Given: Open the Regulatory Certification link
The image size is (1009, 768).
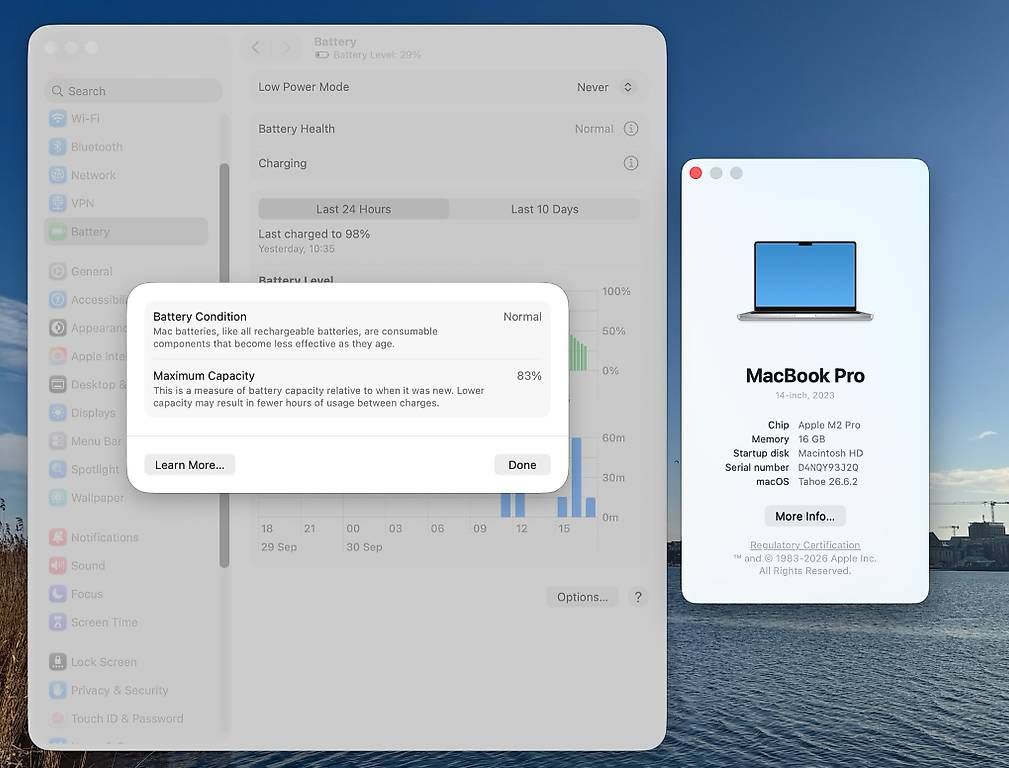Looking at the screenshot, I should click(x=804, y=545).
